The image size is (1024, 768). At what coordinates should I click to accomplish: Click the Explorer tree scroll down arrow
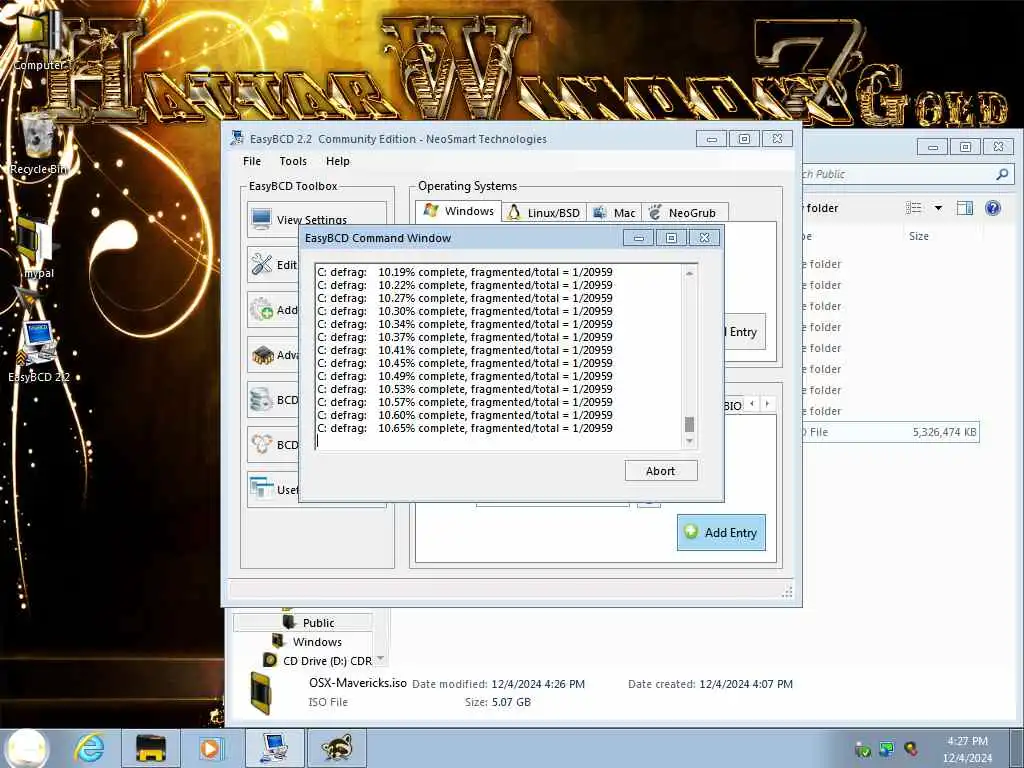click(380, 658)
